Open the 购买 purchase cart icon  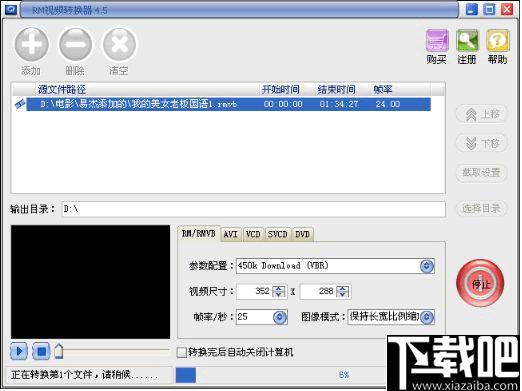click(x=437, y=40)
